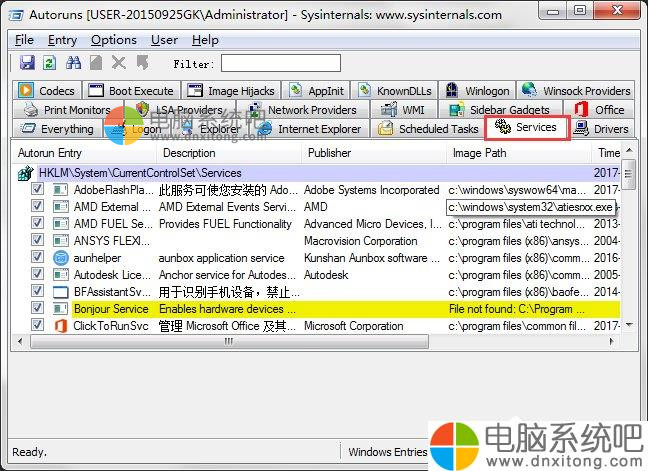Switch to the Services tab
This screenshot has height=471, width=648.
(527, 128)
